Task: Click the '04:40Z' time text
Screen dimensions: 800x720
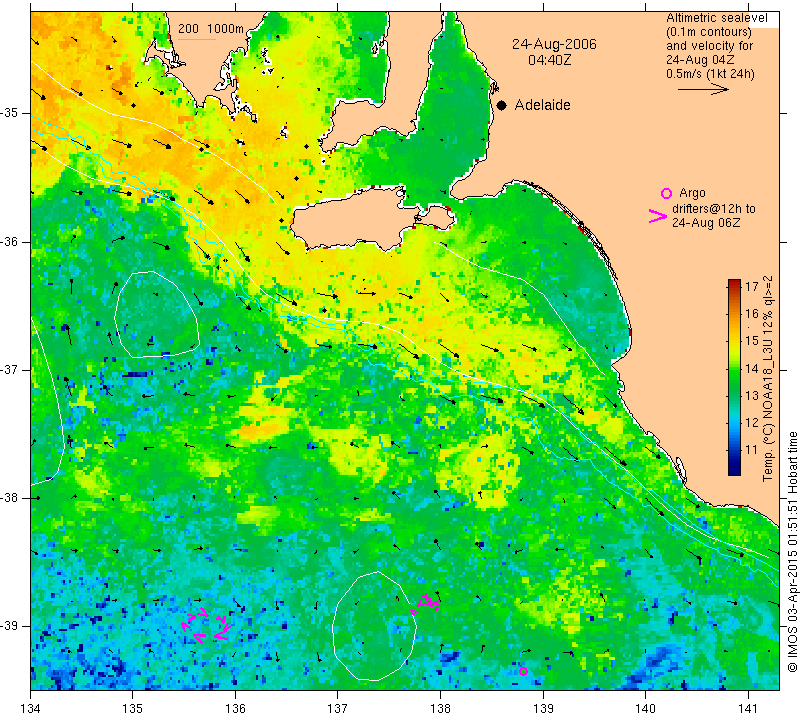Action: [x=549, y=60]
